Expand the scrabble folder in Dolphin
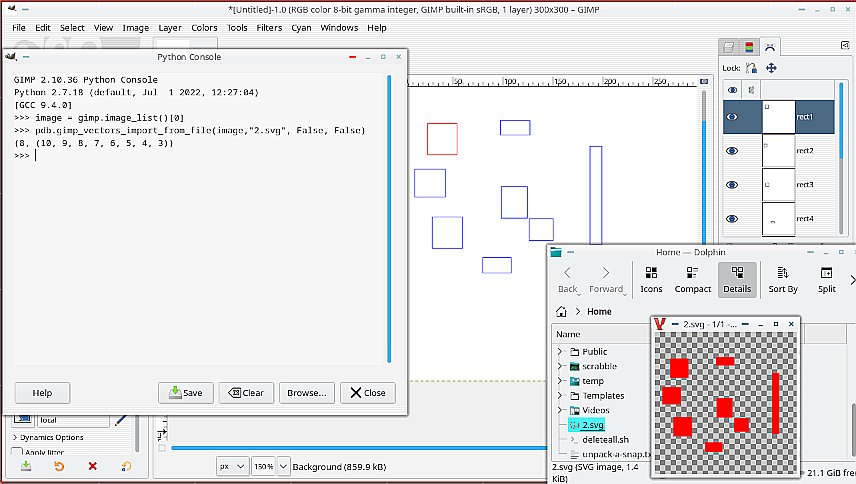The image size is (856, 484). [x=560, y=366]
